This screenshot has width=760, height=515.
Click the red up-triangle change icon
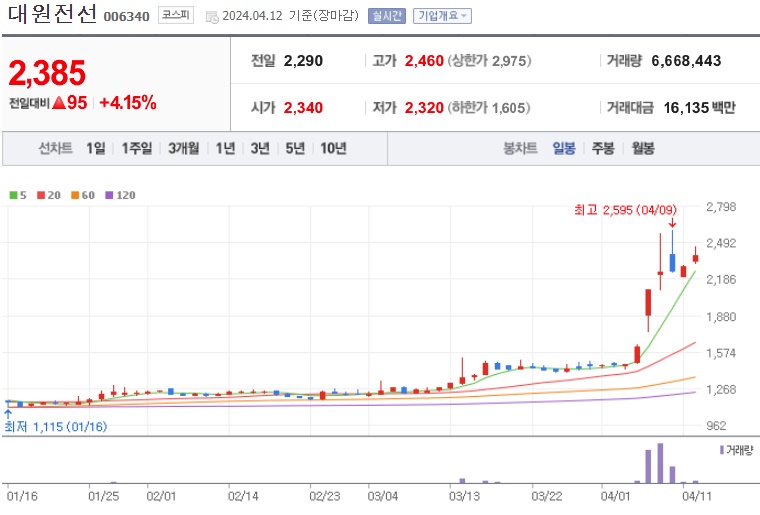[x=58, y=103]
